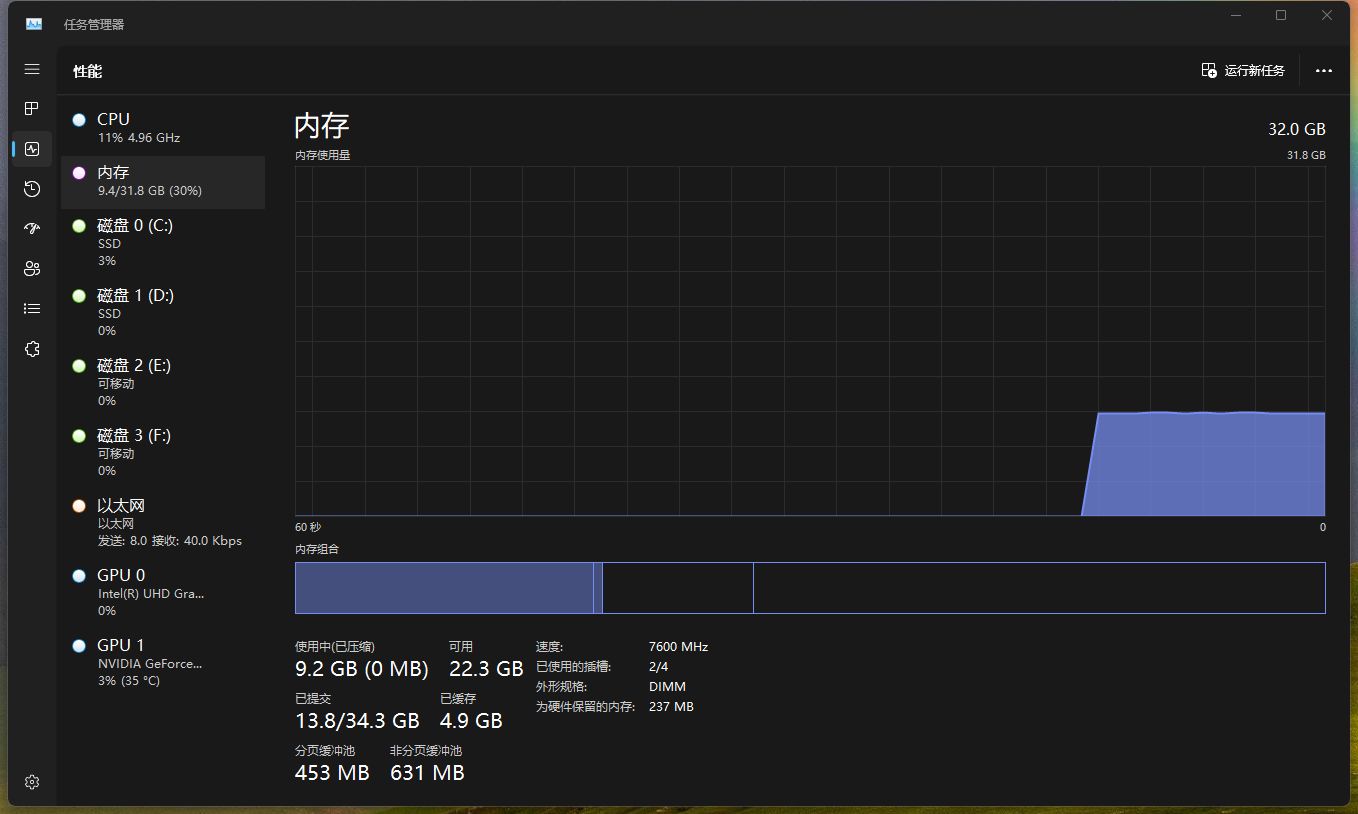Image resolution: width=1358 pixels, height=814 pixels.
Task: Click the 13.8/34.3 GB committed value
Action: [357, 721]
